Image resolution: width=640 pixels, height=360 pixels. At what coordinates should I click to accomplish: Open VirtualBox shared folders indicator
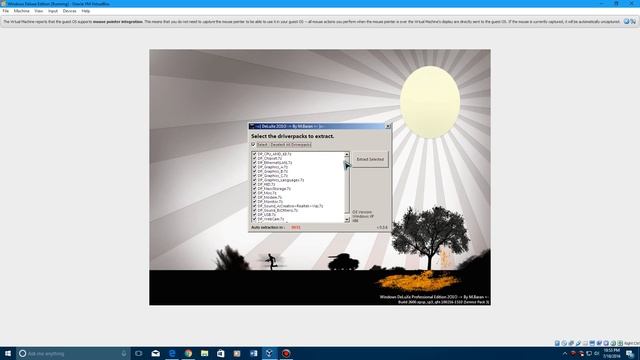tap(585, 343)
